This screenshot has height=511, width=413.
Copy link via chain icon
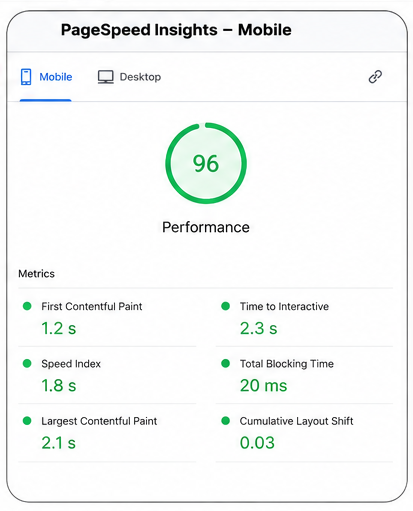click(x=375, y=77)
